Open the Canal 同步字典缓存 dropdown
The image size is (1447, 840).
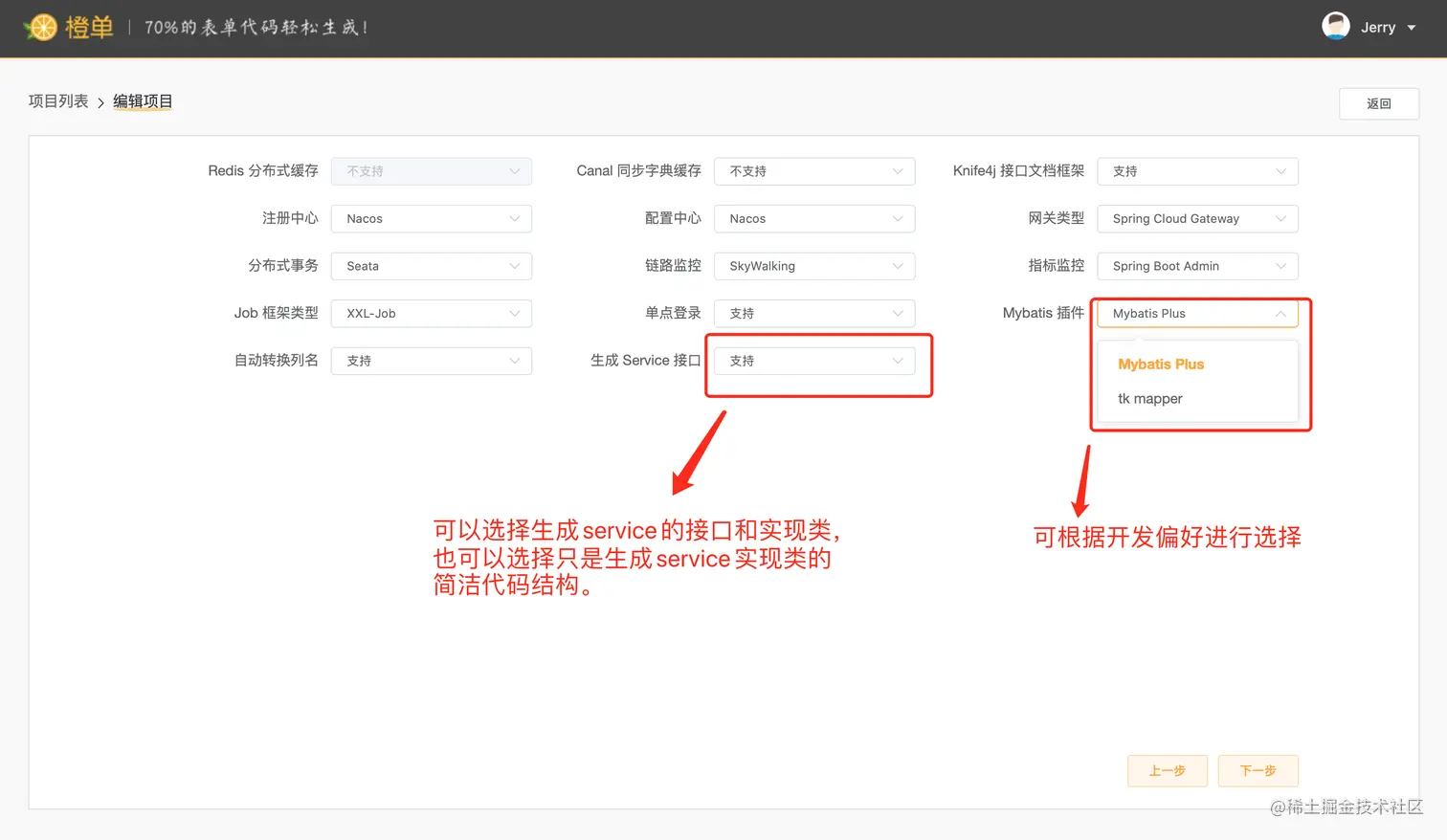pyautogui.click(x=814, y=171)
